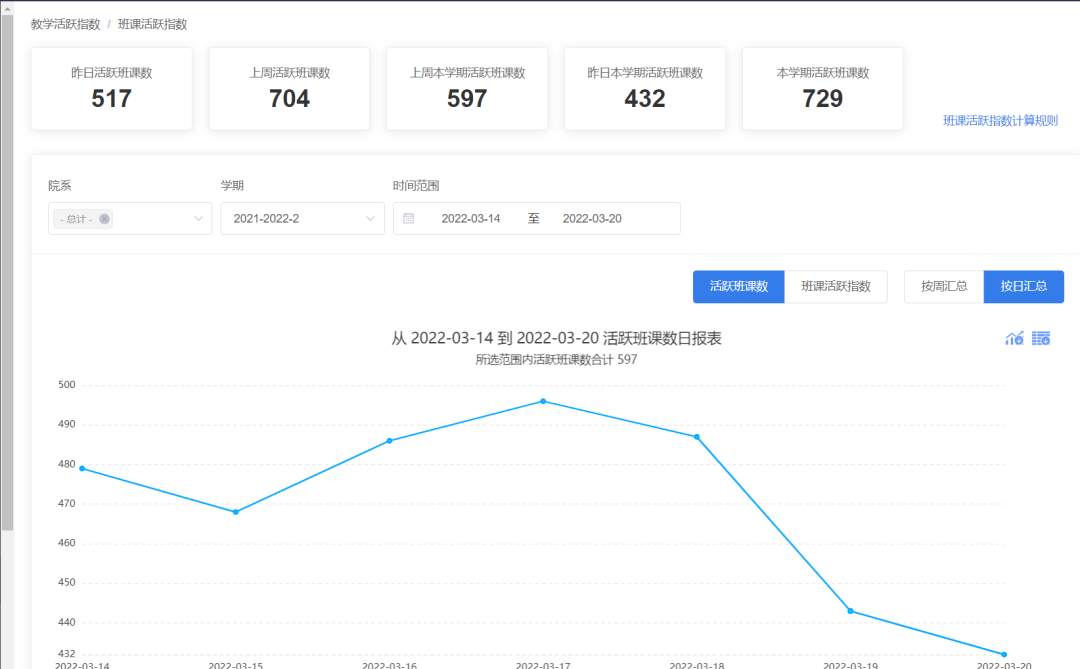This screenshot has height=669, width=1080.
Task: Expand the 院系 dropdown arrow
Action: click(x=198, y=219)
